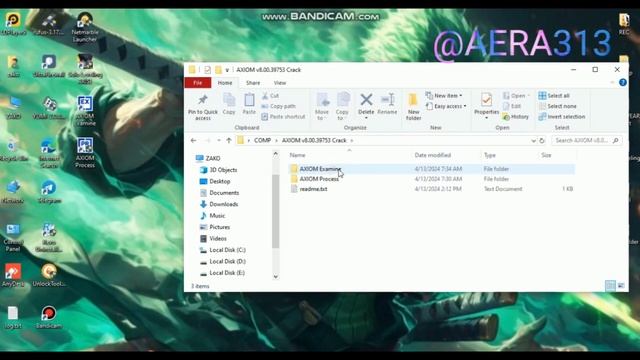Image resolution: width=640 pixels, height=360 pixels.
Task: Sort by Size column header
Action: click(x=546, y=155)
